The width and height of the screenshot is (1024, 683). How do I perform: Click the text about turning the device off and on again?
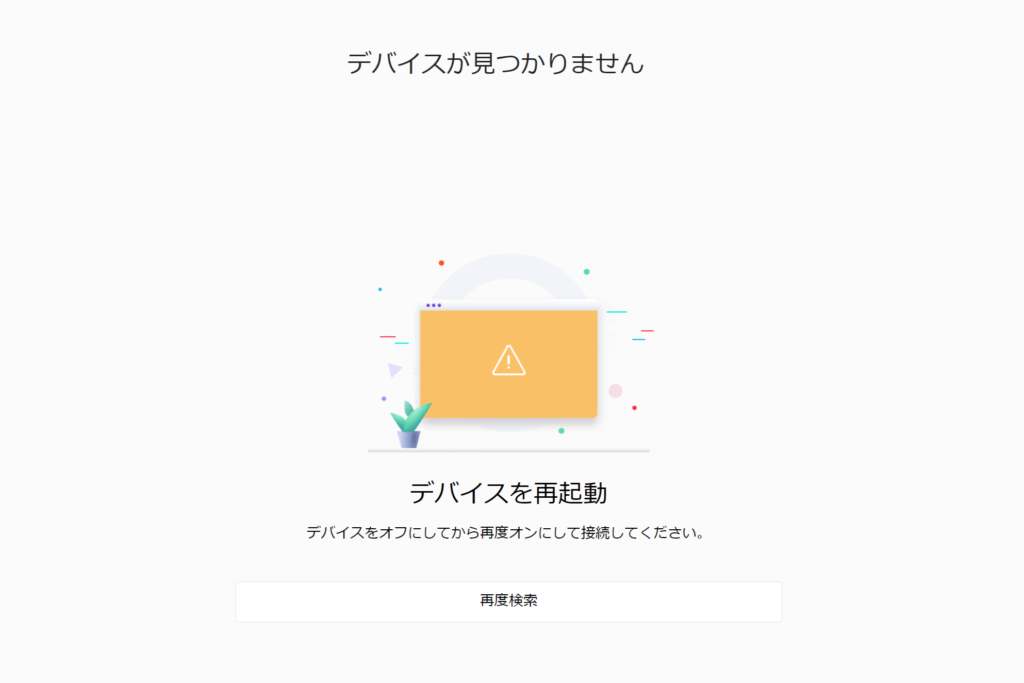point(505,533)
